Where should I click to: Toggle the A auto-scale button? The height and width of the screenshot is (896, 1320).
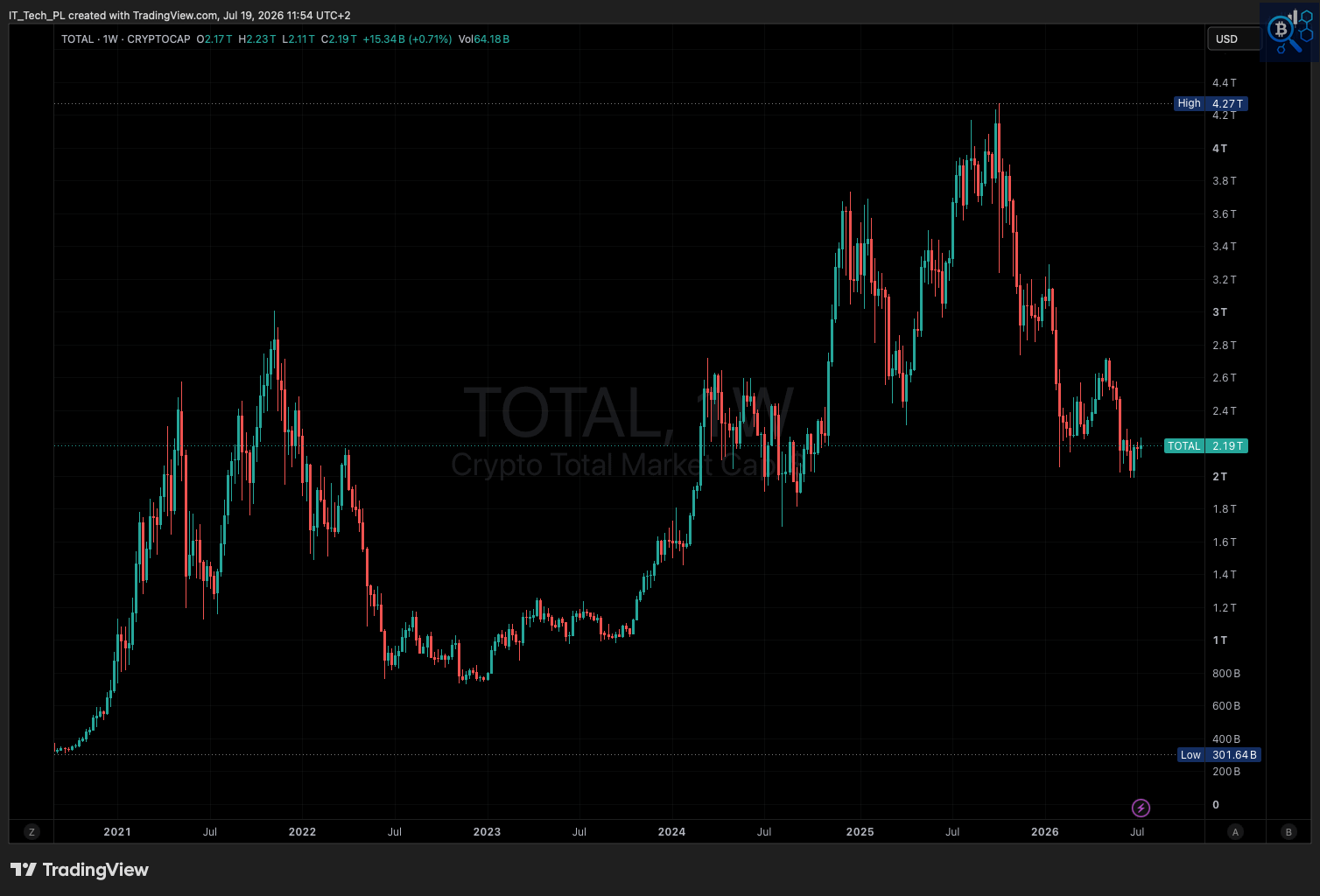(x=1235, y=832)
